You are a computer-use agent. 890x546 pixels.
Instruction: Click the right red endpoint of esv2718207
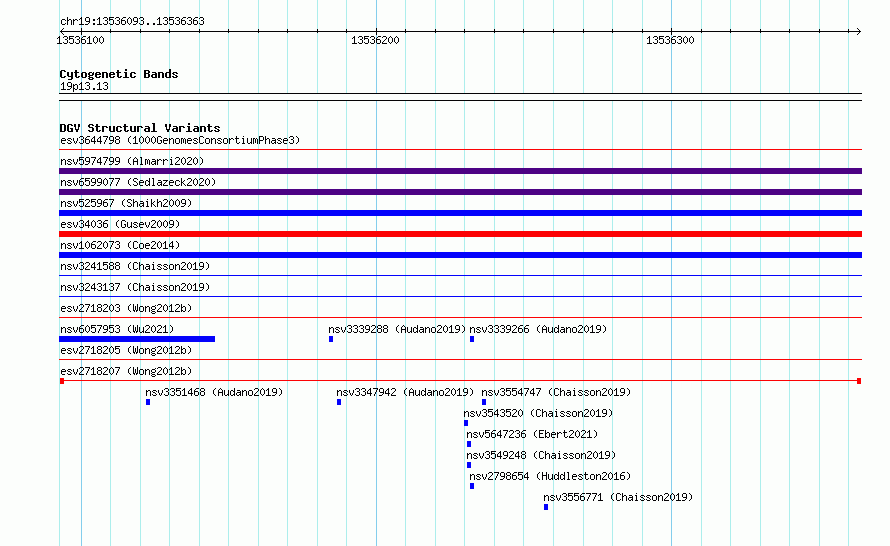click(x=859, y=381)
